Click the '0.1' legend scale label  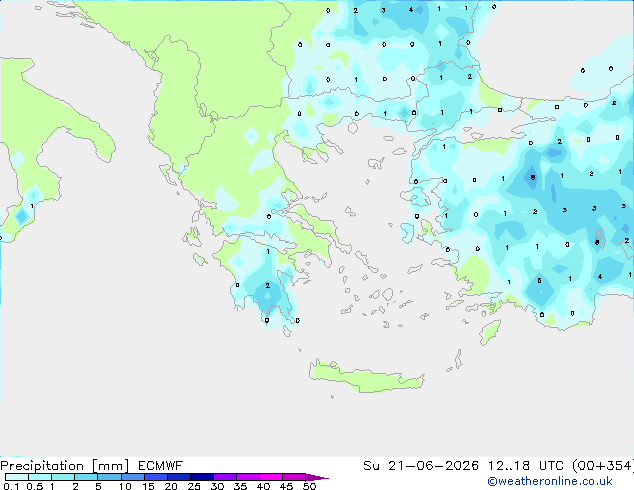pyautogui.click(x=11, y=486)
